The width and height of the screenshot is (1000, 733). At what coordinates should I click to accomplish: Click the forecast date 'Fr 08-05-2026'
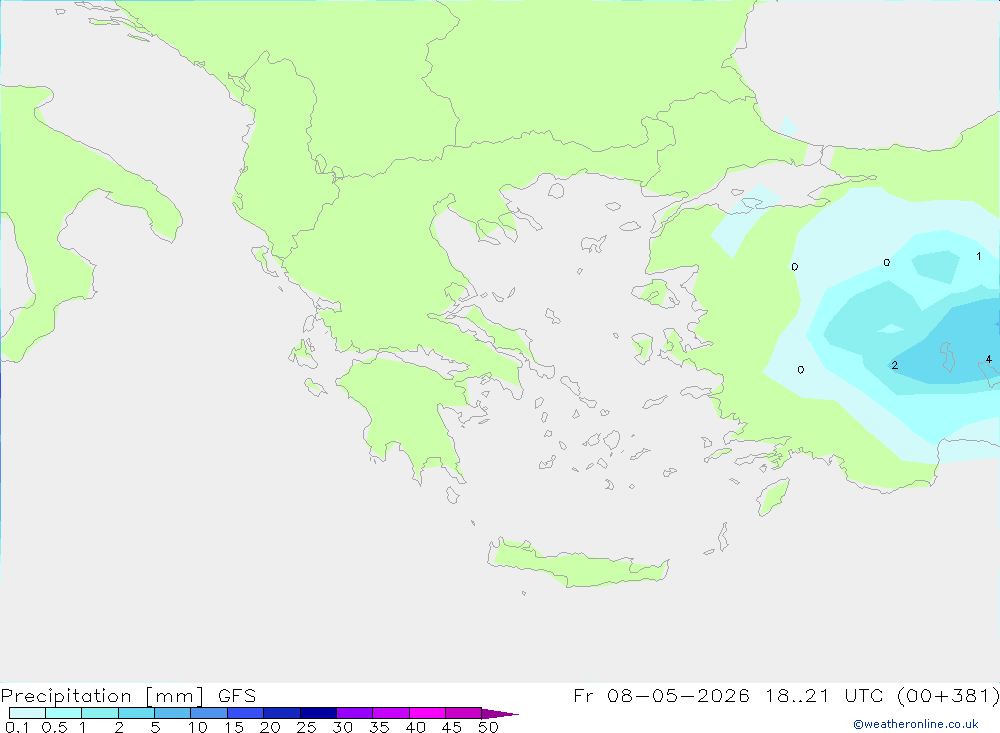point(661,695)
